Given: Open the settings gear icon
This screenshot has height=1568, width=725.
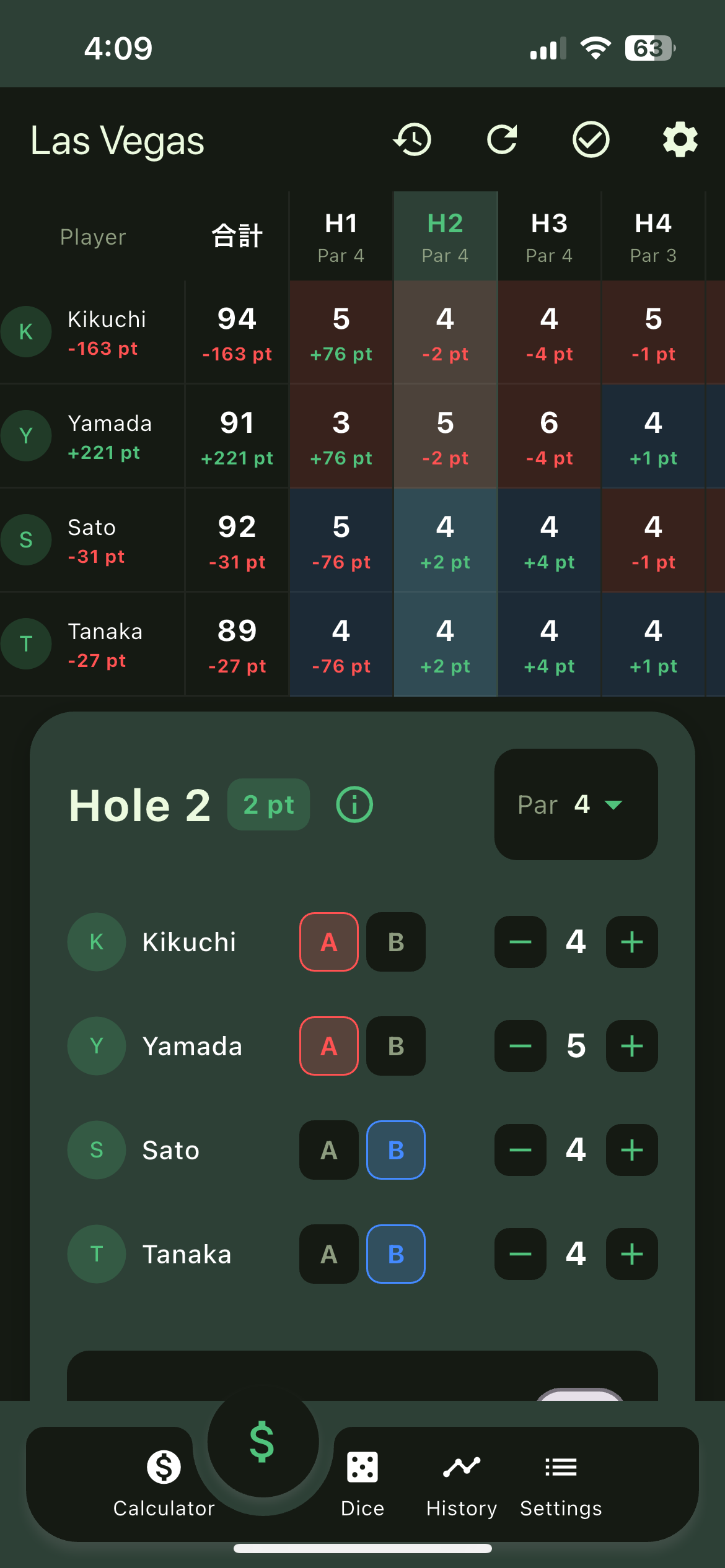Looking at the screenshot, I should (x=680, y=140).
